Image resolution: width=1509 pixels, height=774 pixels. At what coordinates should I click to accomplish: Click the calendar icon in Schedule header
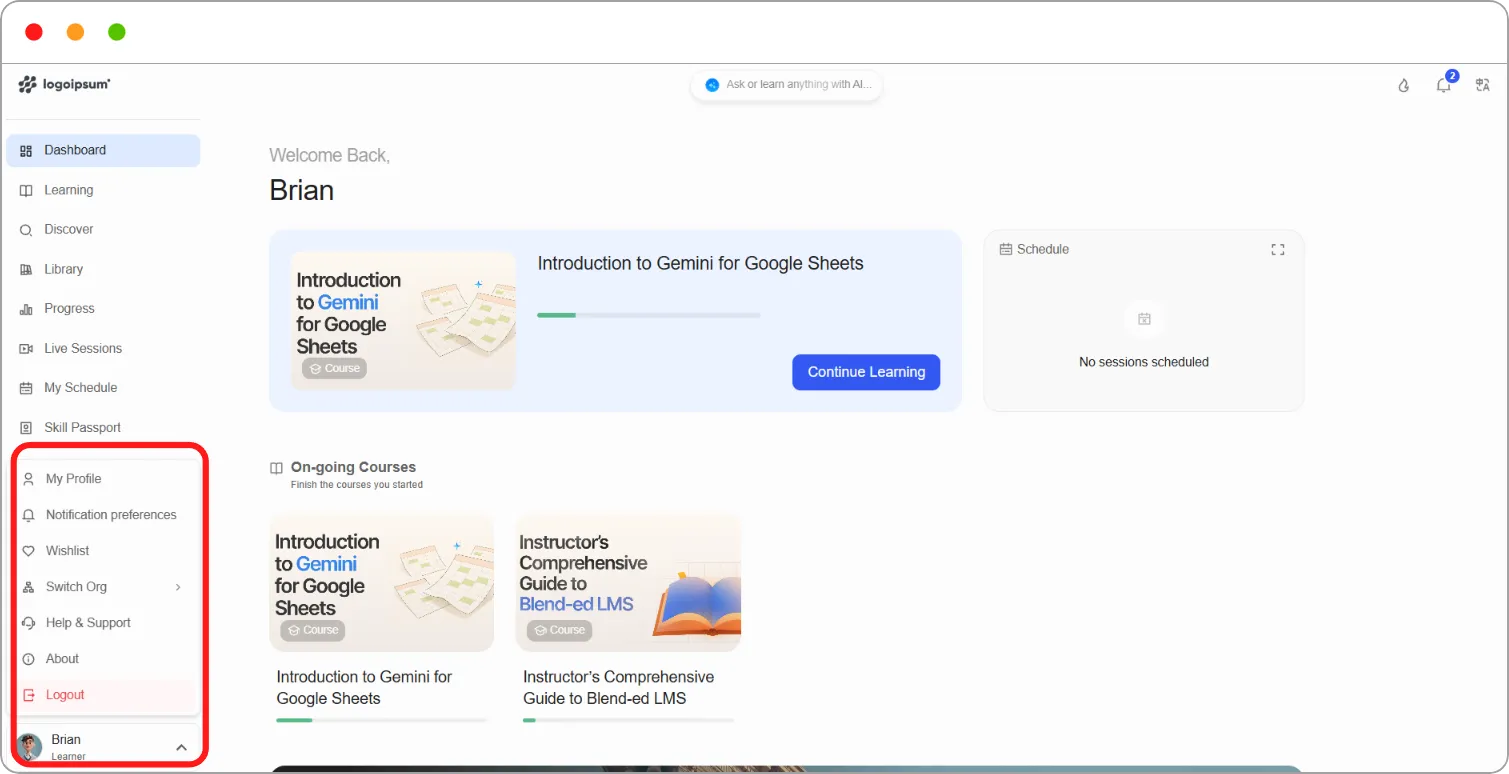pos(1006,249)
